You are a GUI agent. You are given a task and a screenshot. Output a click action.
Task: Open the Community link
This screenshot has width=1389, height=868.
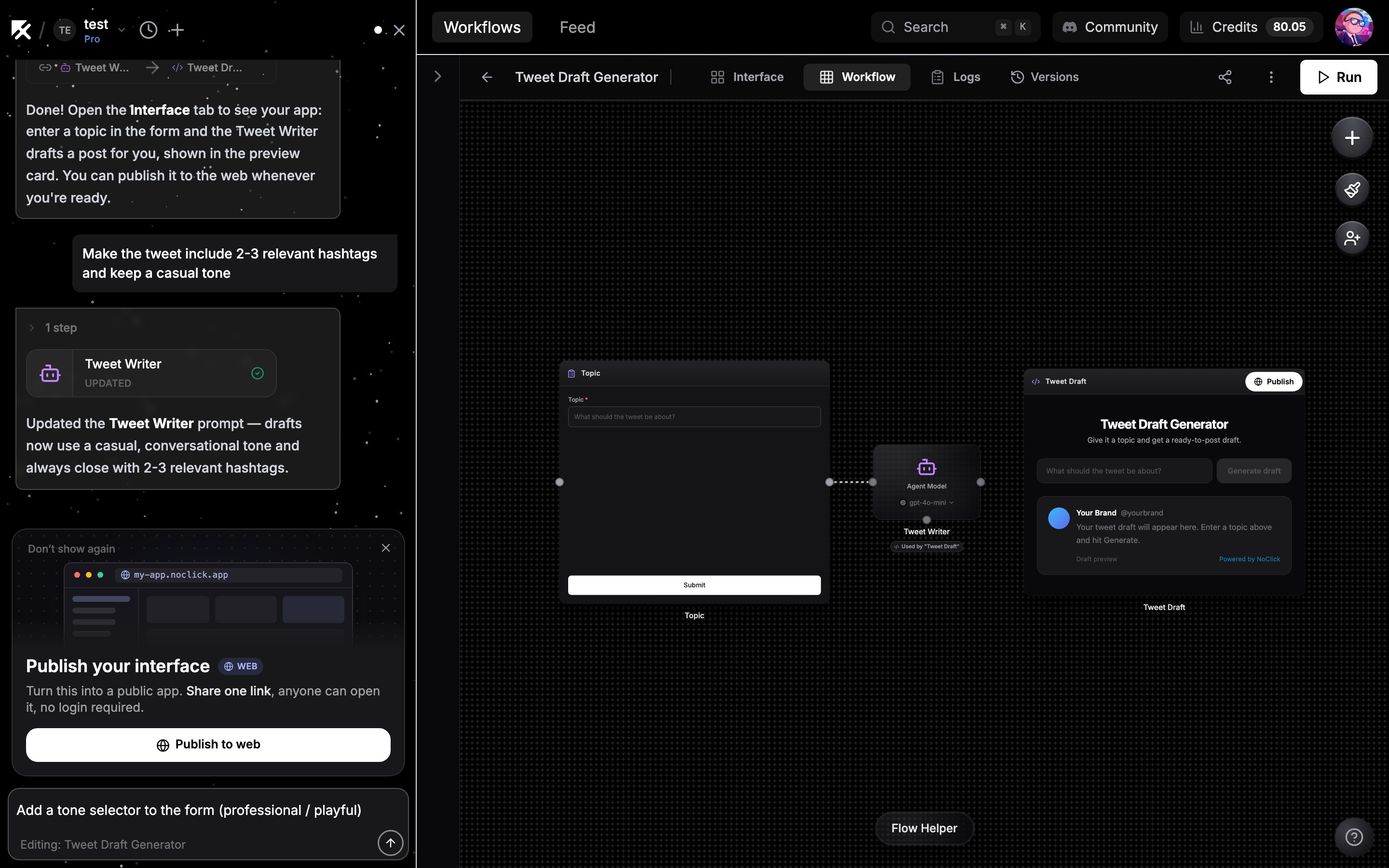coord(1110,27)
